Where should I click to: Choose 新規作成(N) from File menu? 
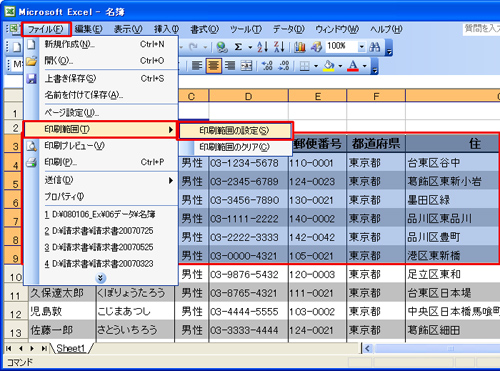click(101, 44)
